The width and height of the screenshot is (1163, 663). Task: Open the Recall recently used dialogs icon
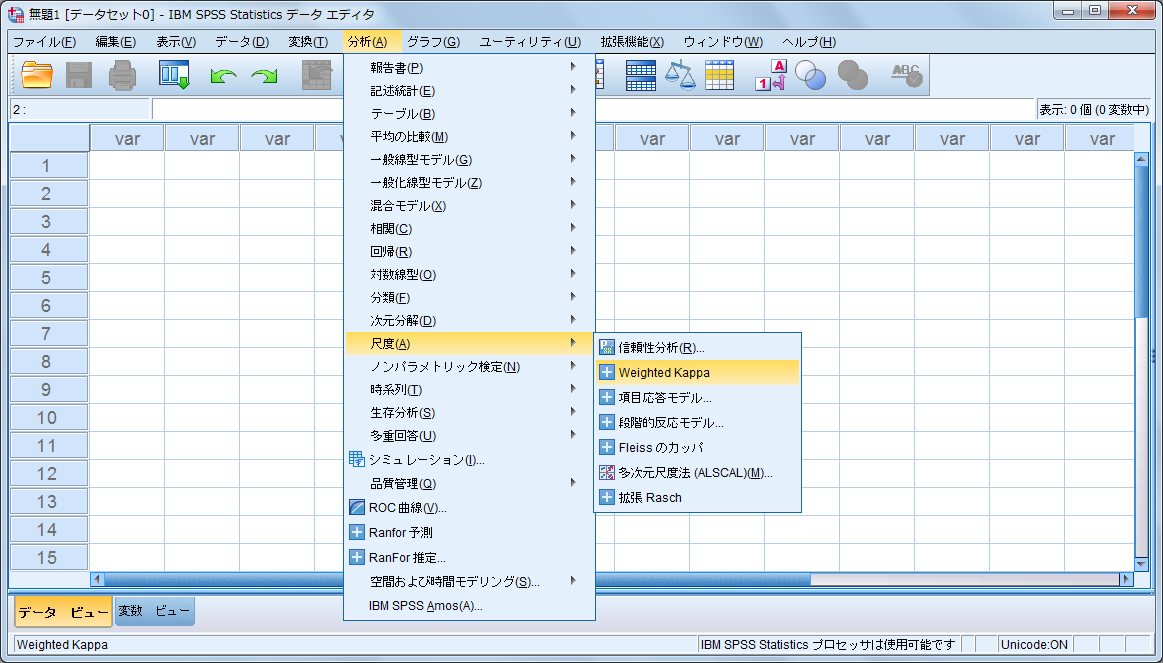pyautogui.click(x=174, y=75)
